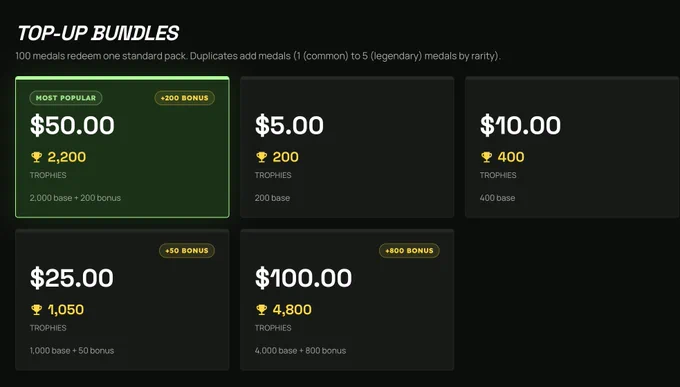Click the +800 BONUS badge
This screenshot has height=387, width=680.
[x=409, y=251]
